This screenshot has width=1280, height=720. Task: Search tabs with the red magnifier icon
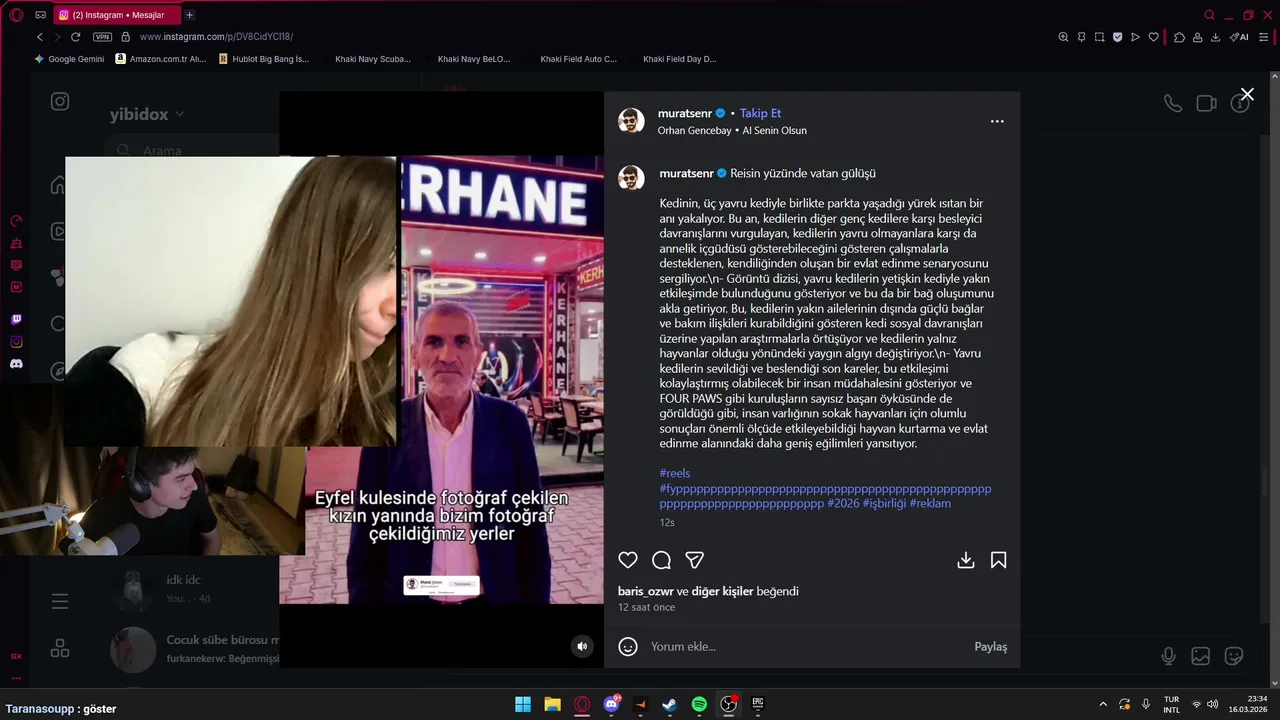1209,15
